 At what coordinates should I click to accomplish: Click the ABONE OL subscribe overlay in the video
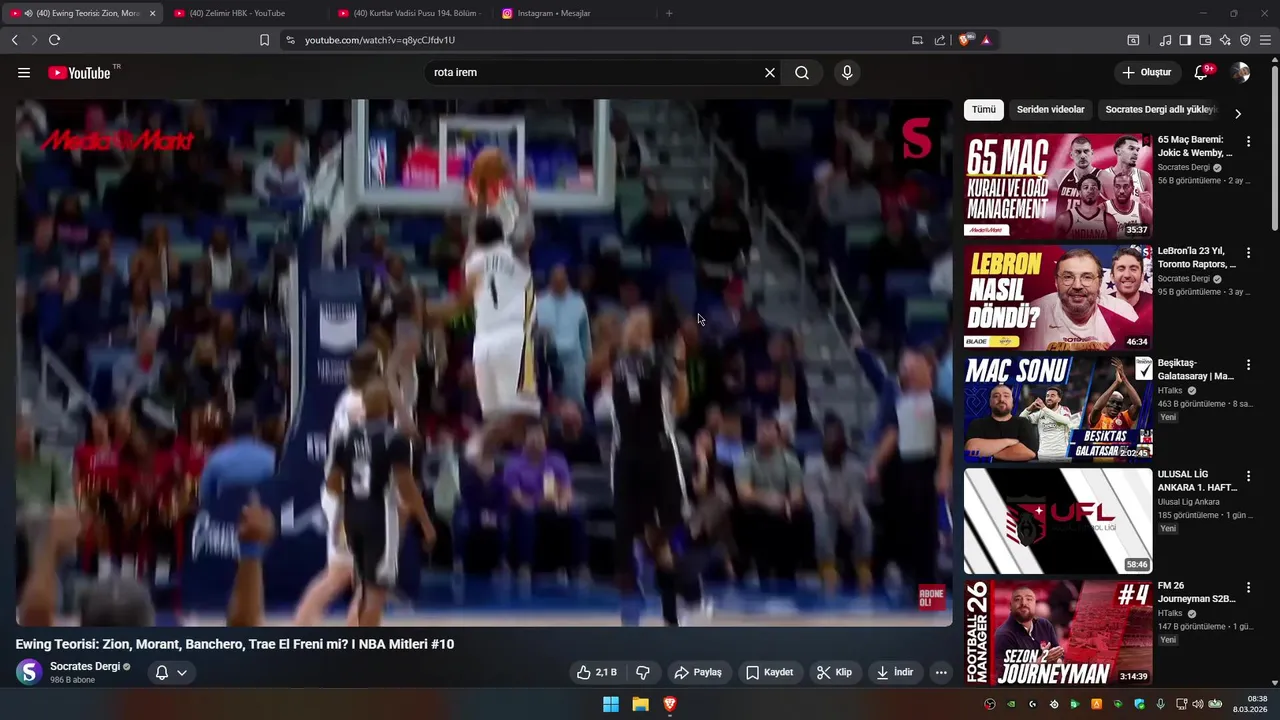[931, 598]
